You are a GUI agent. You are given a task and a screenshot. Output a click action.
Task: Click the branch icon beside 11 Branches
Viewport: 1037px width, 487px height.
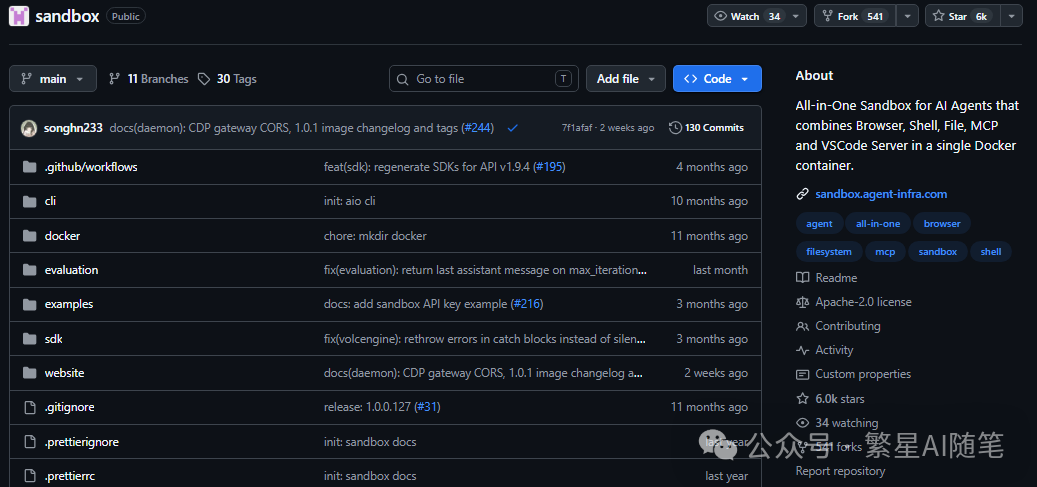point(114,79)
